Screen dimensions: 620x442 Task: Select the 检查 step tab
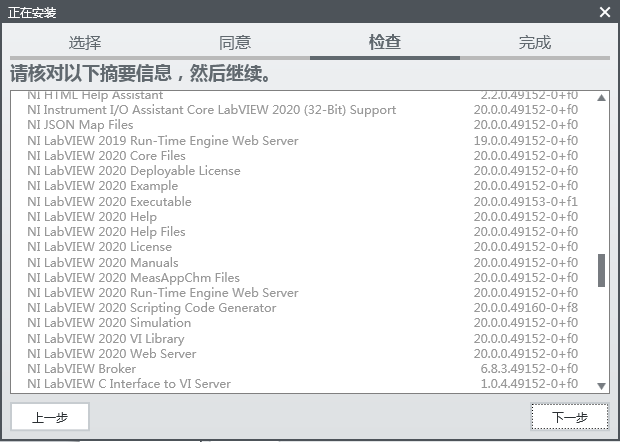385,43
